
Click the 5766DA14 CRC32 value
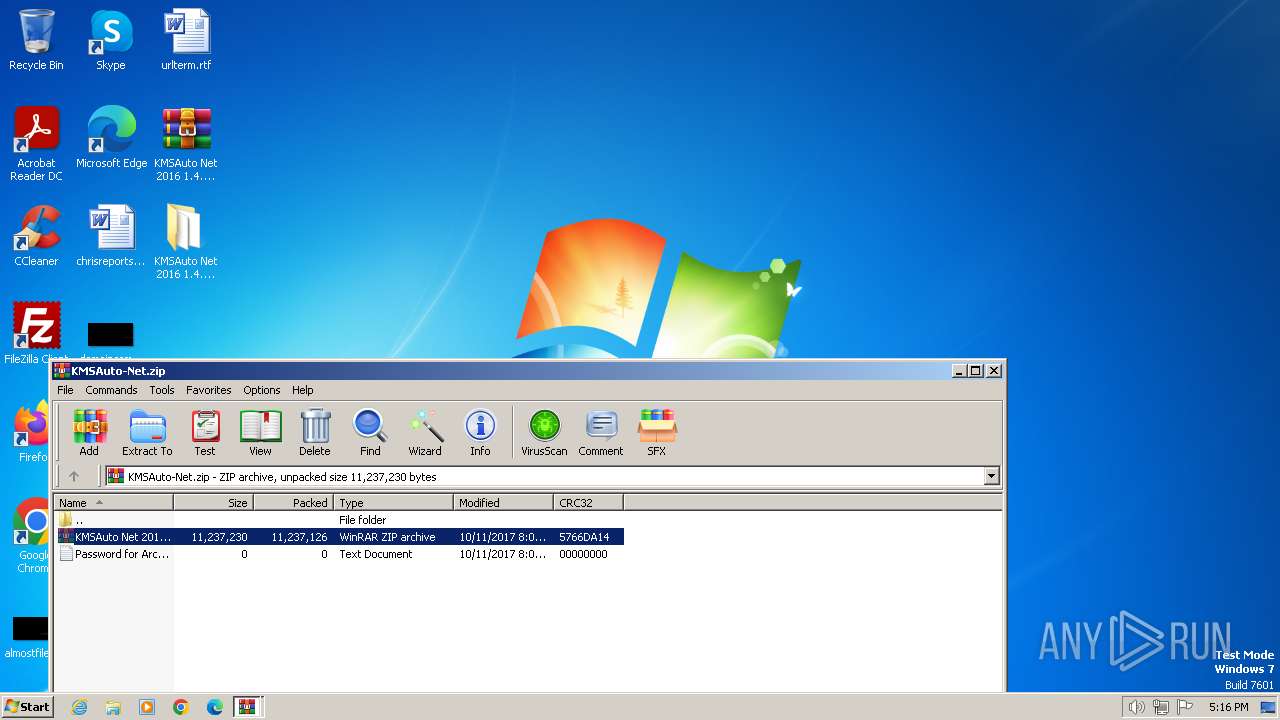pyautogui.click(x=584, y=537)
